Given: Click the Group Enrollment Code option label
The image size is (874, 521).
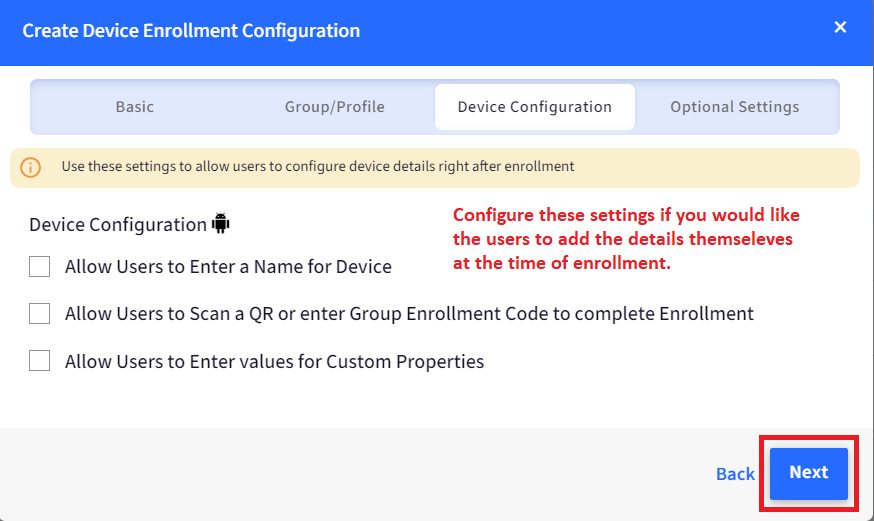Looking at the screenshot, I should (409, 314).
